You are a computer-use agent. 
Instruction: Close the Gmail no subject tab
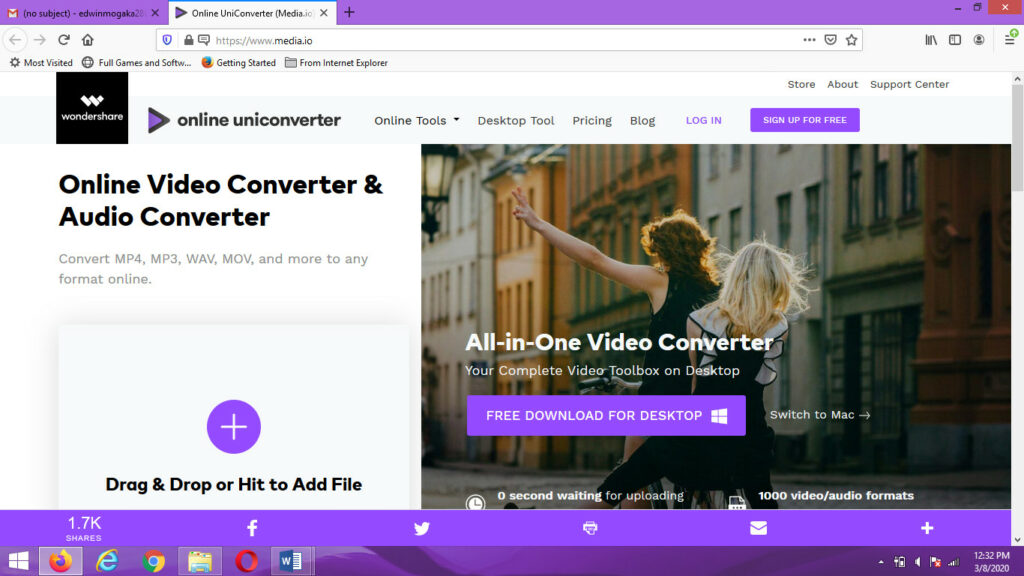click(x=155, y=12)
